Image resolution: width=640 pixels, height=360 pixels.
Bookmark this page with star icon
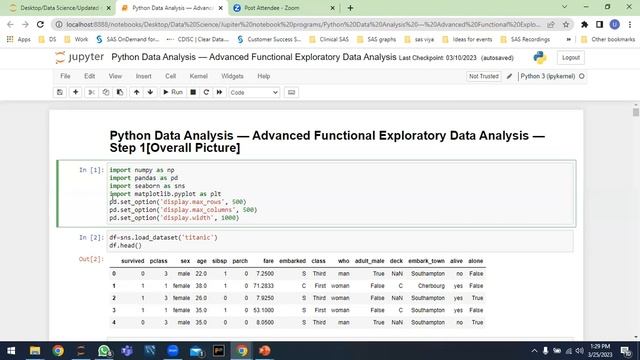pos(566,24)
